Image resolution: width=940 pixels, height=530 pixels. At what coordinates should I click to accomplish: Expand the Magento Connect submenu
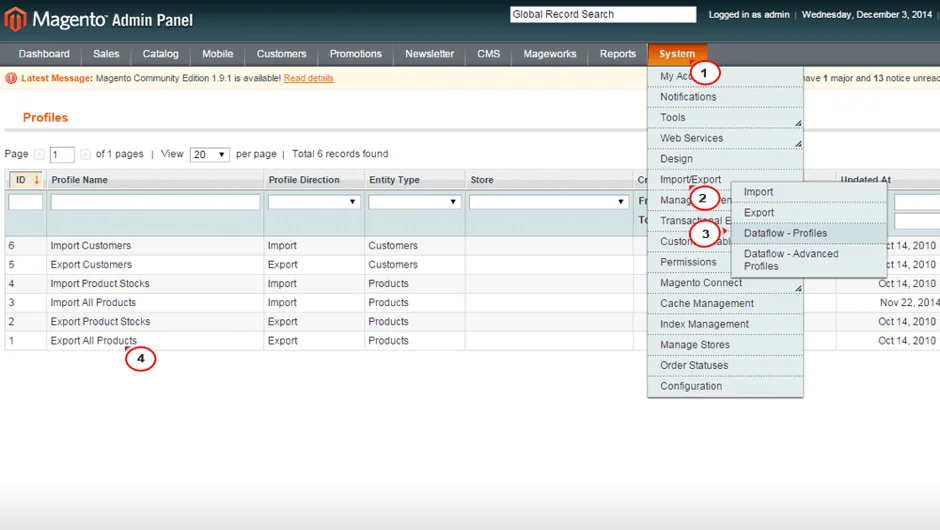(x=798, y=288)
